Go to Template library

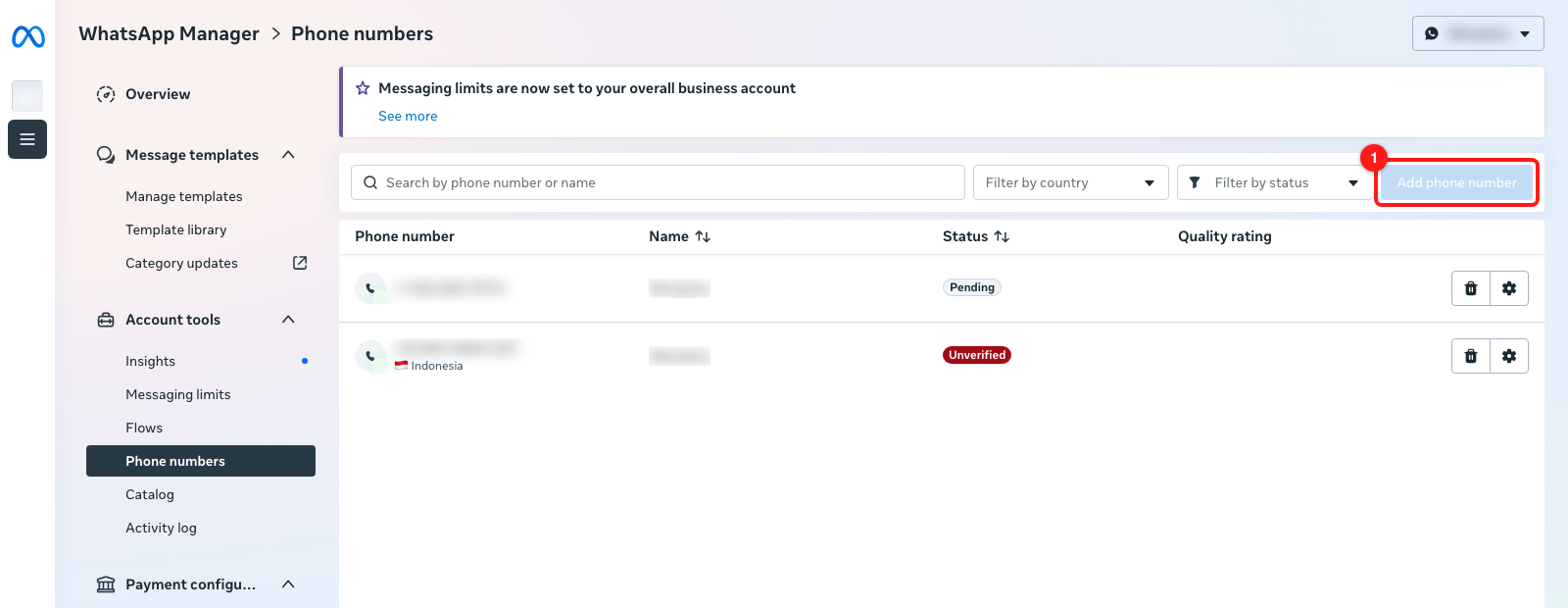pyautogui.click(x=176, y=229)
